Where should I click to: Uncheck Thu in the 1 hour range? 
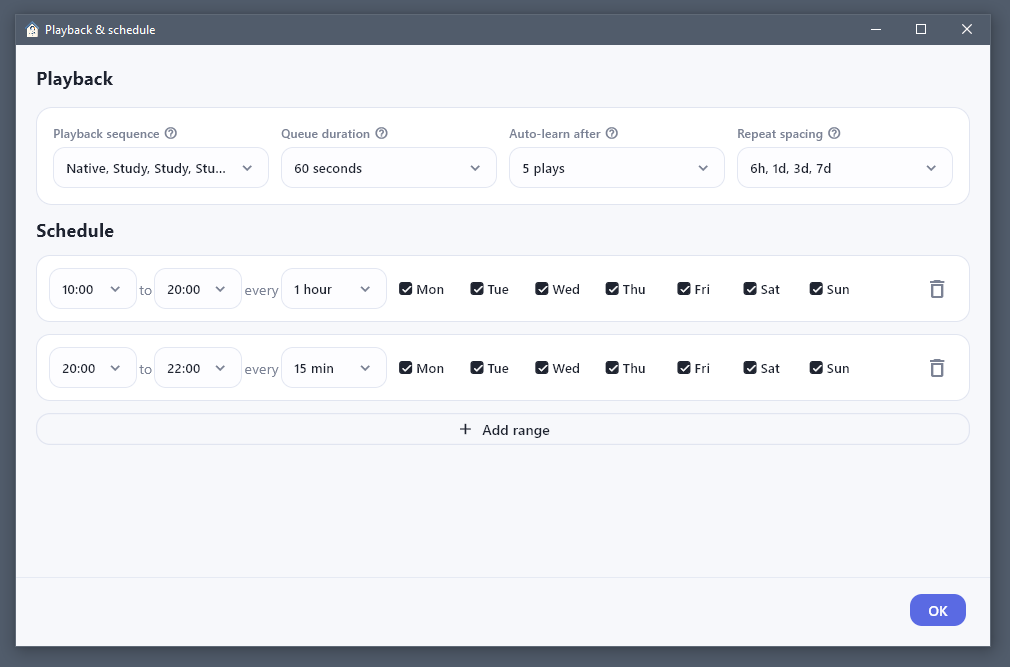(612, 289)
